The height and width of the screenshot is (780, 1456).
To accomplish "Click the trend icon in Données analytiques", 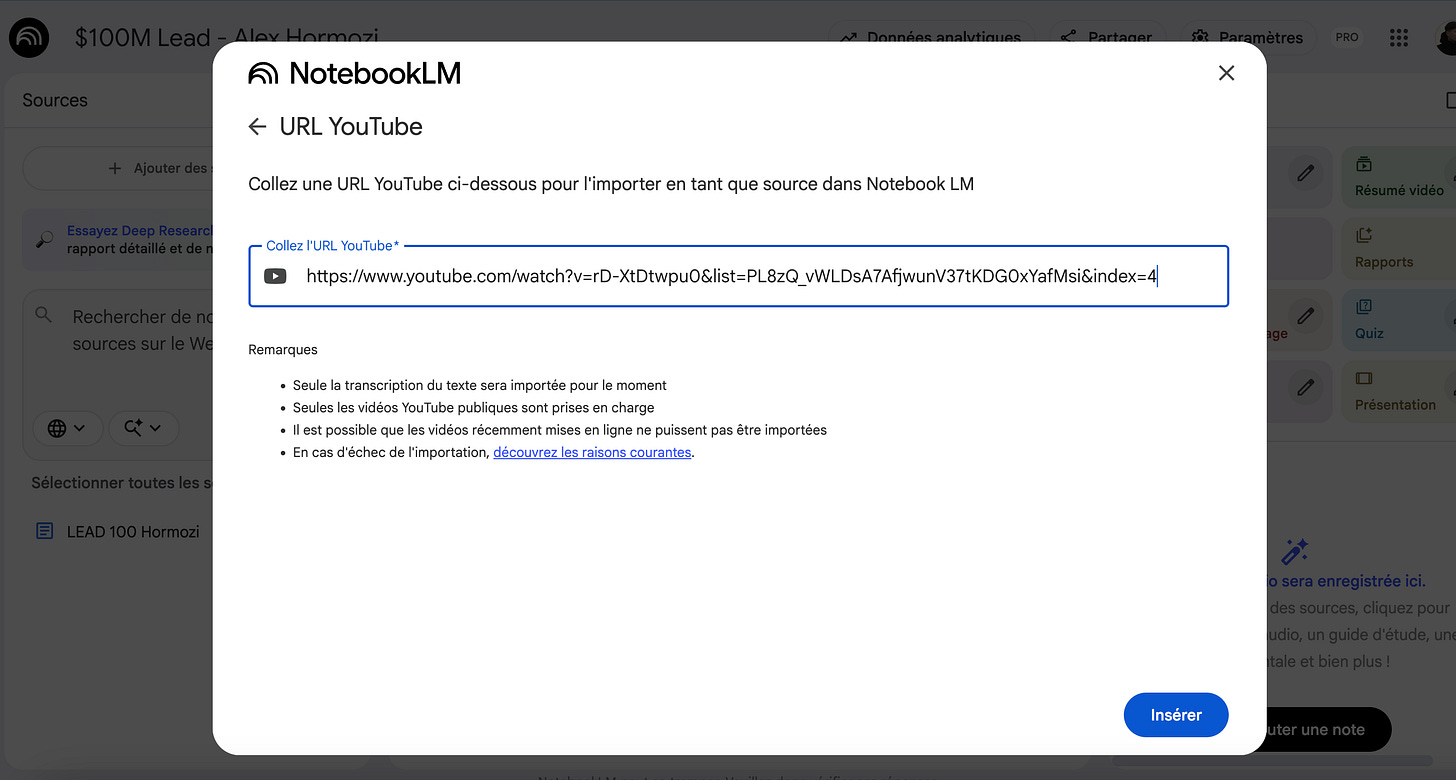I will [x=848, y=38].
